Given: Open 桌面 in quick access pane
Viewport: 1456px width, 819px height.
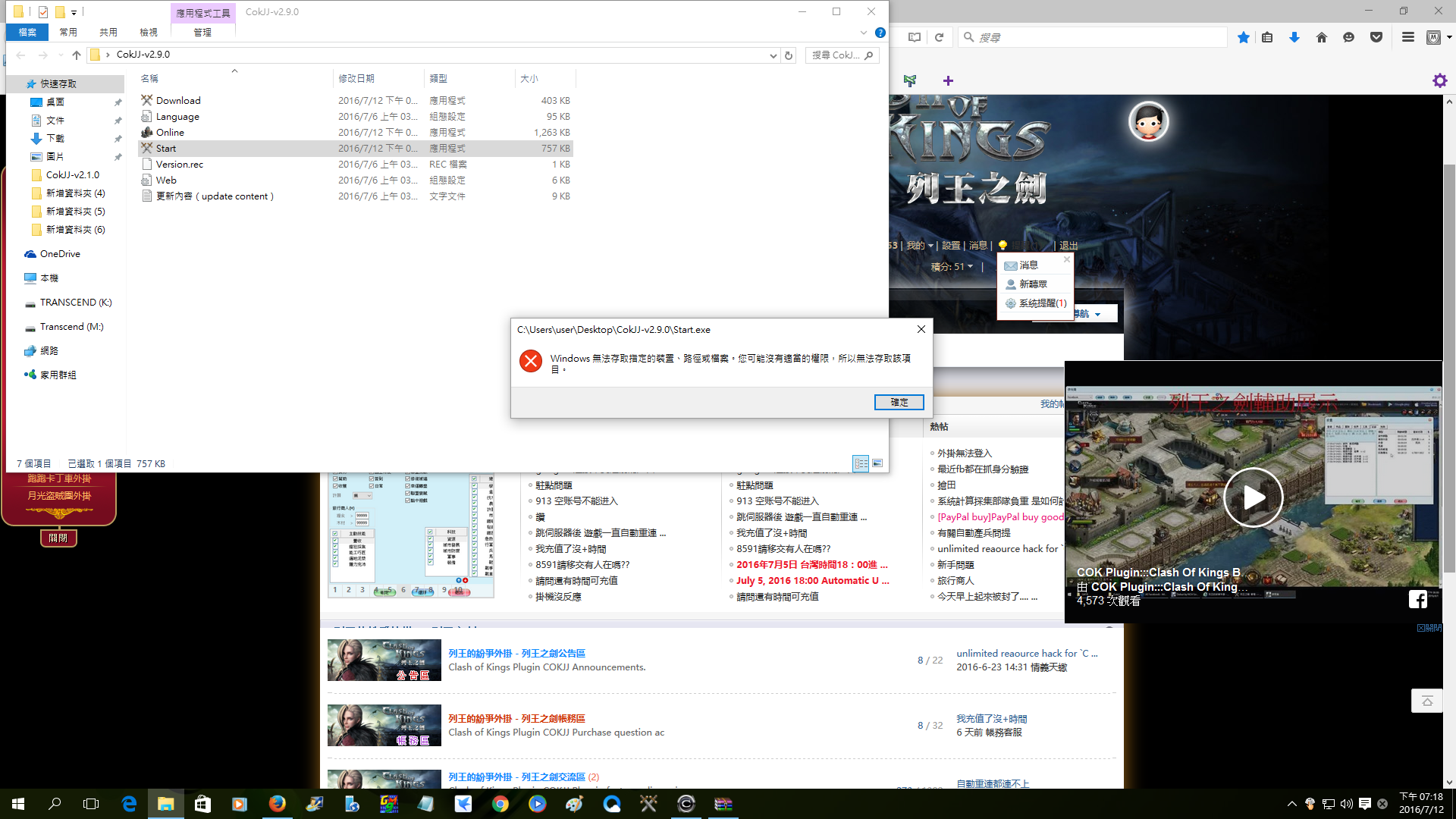Looking at the screenshot, I should (x=55, y=102).
